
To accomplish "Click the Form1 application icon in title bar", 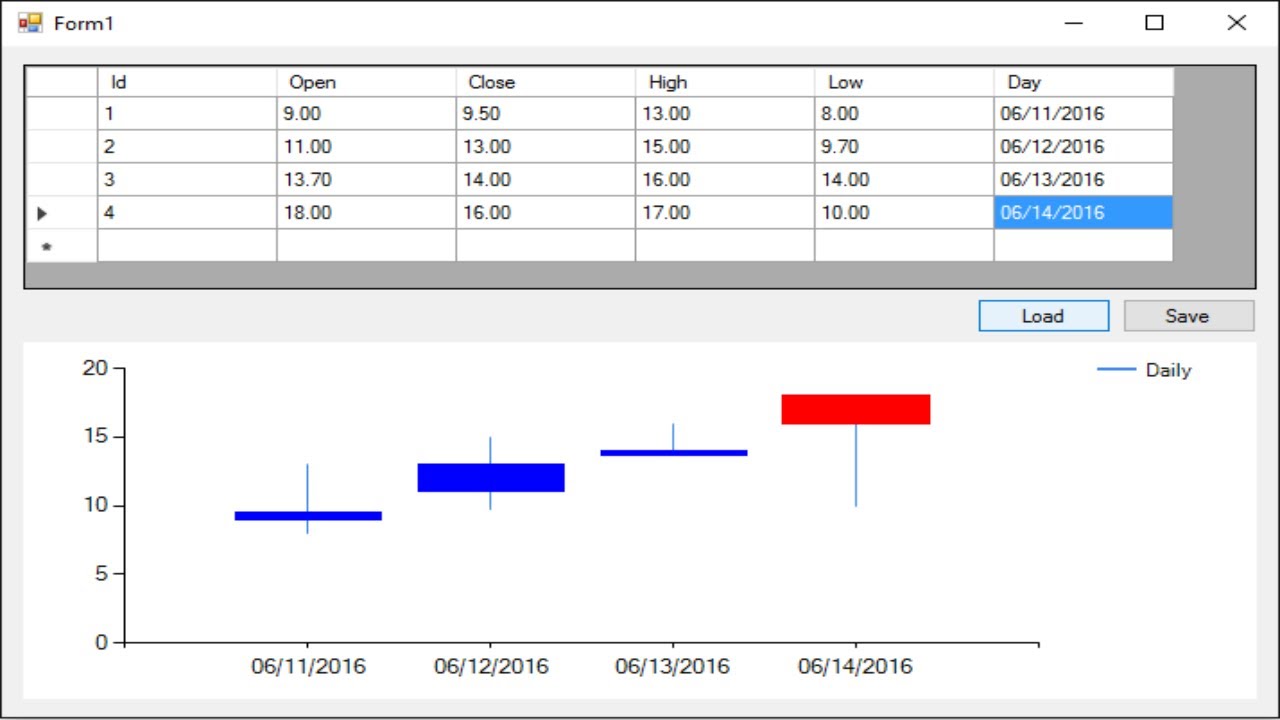I will [x=30, y=23].
